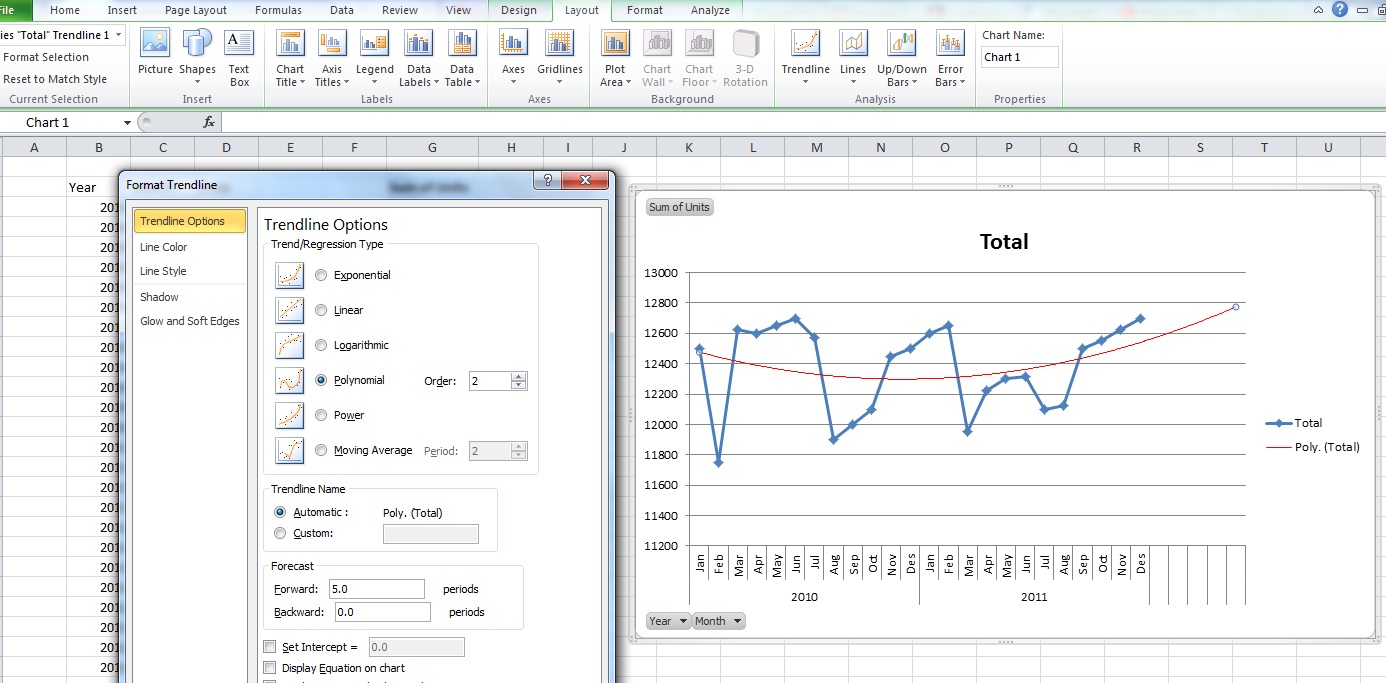Open the 3-D Rotation dialog

[745, 55]
